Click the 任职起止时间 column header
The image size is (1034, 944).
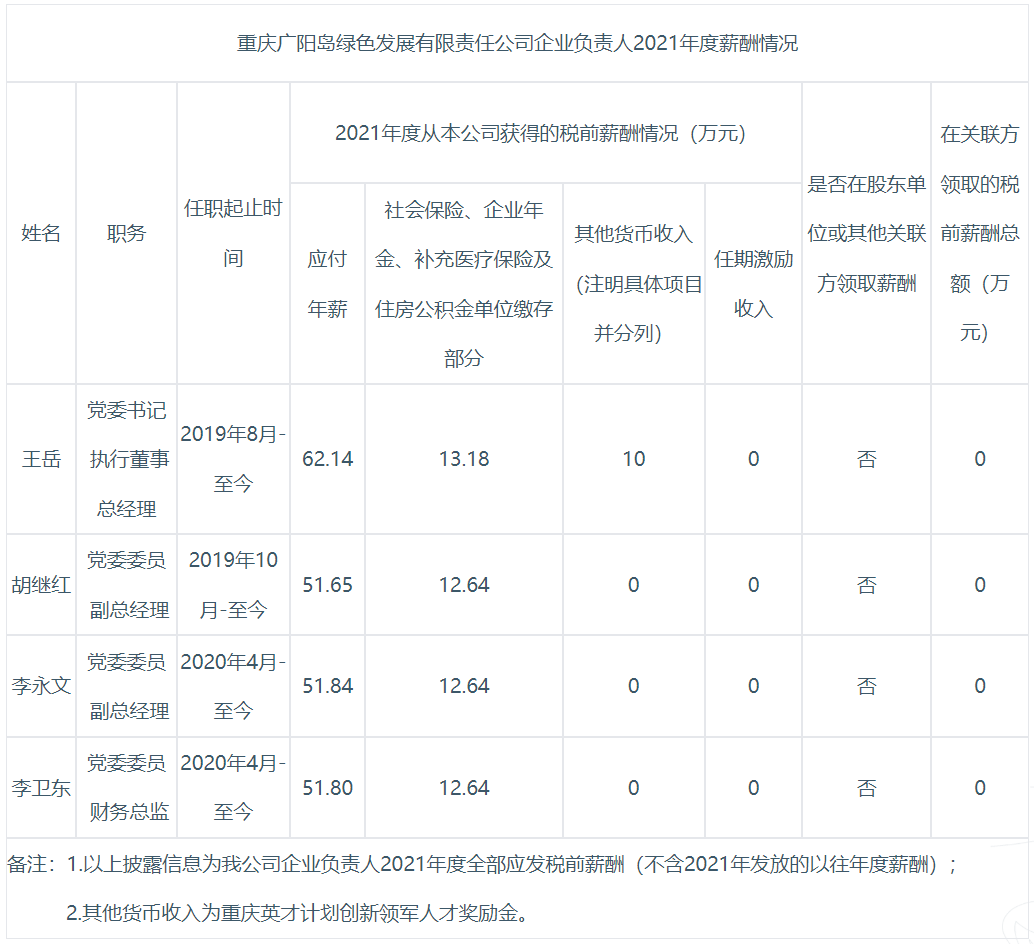[x=233, y=233]
